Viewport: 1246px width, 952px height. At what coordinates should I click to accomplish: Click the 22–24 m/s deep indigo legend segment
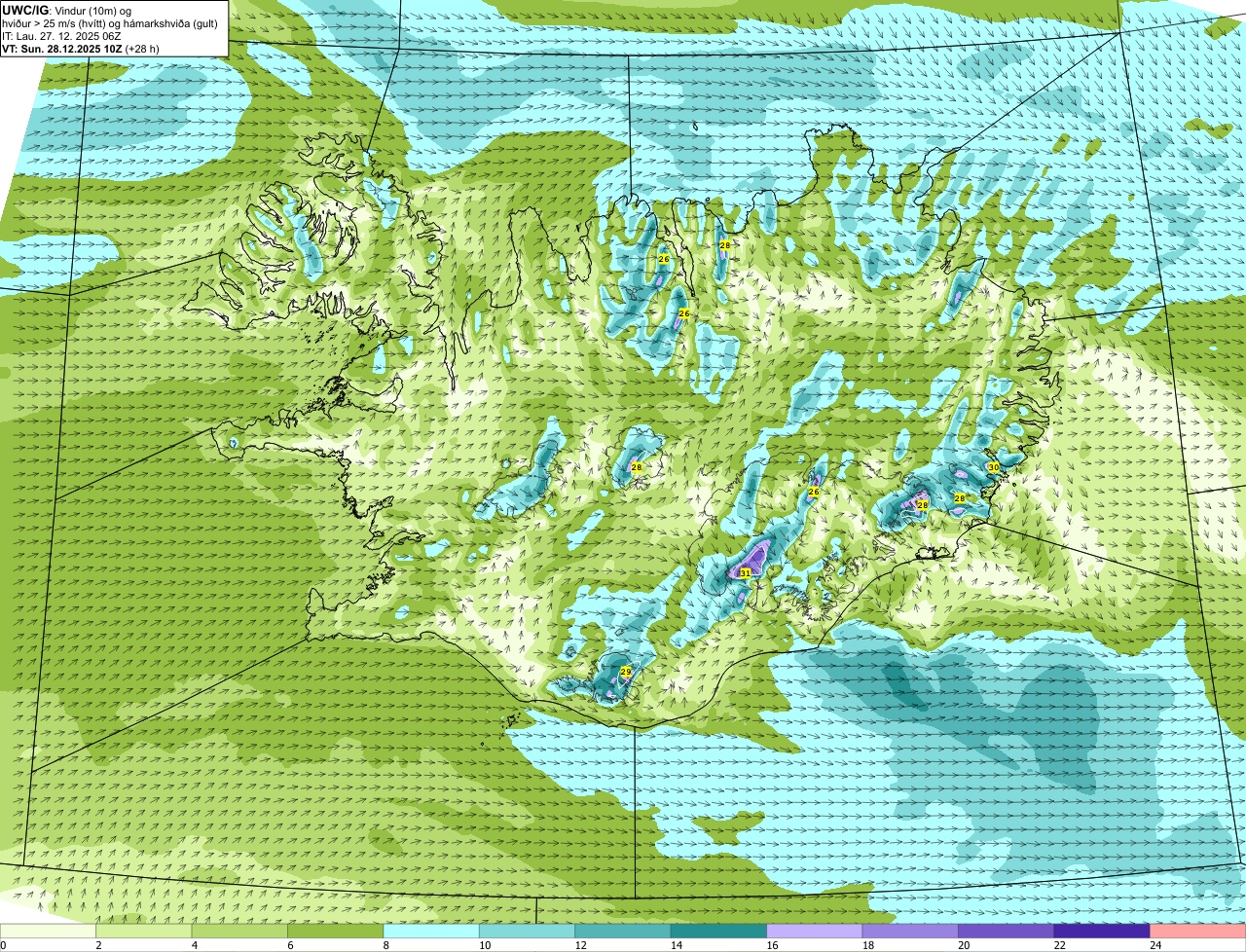click(x=1103, y=932)
